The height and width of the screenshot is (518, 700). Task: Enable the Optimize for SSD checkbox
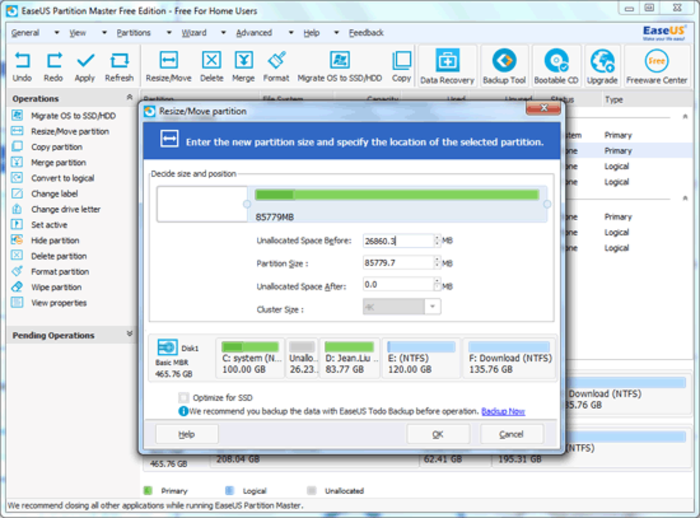point(183,397)
